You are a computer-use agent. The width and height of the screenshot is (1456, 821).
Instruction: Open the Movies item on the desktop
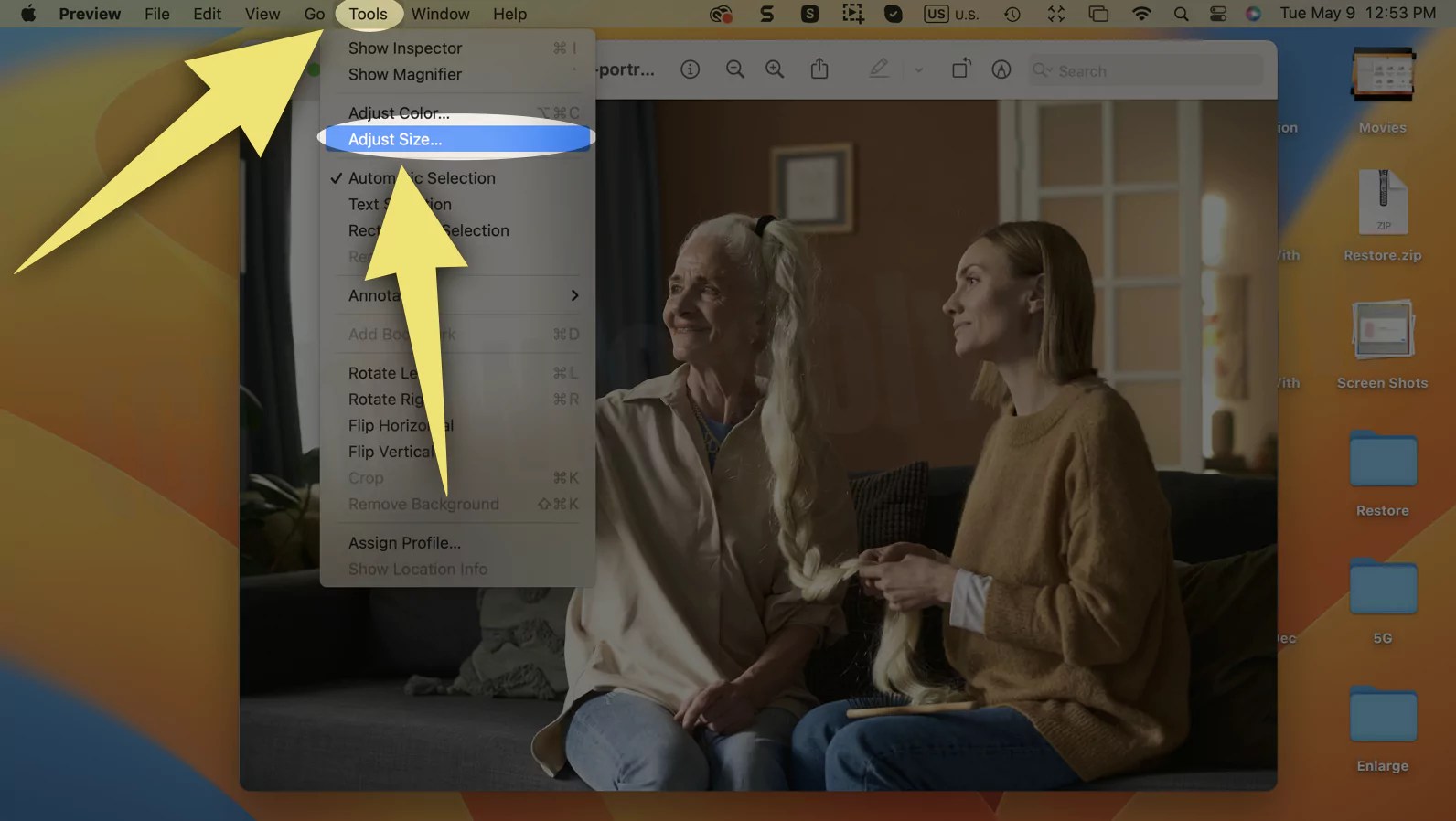tap(1383, 89)
